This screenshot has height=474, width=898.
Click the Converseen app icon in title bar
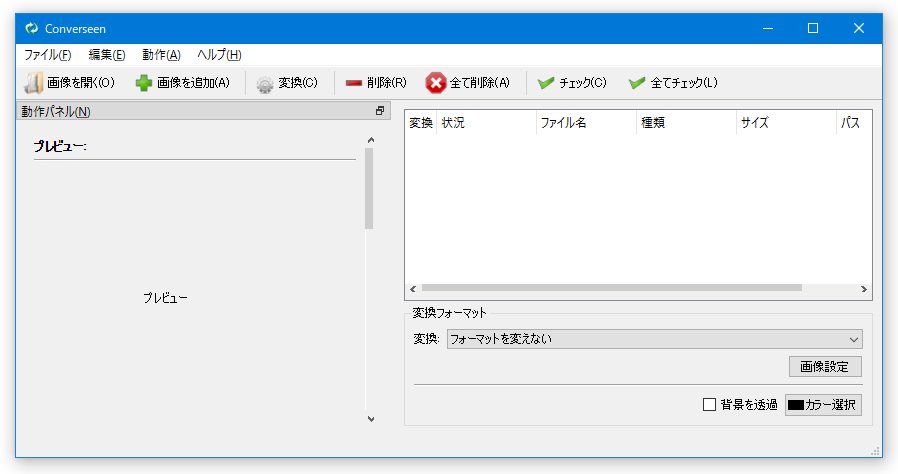[31, 28]
